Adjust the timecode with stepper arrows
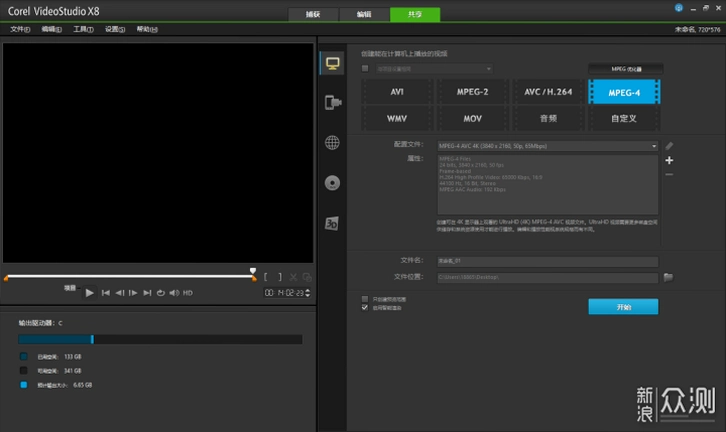 [308, 293]
